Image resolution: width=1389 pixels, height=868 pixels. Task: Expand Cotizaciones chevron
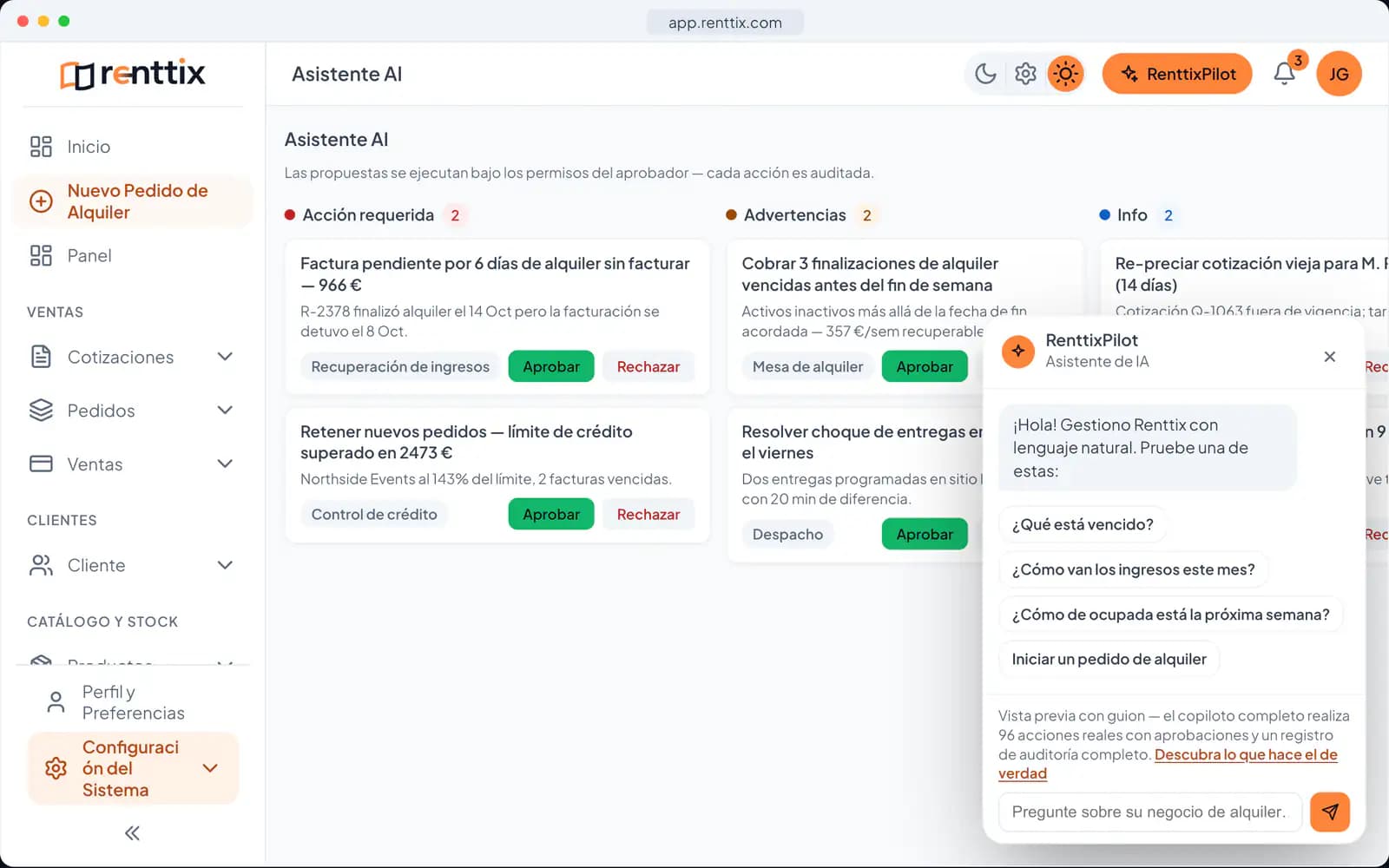point(225,357)
